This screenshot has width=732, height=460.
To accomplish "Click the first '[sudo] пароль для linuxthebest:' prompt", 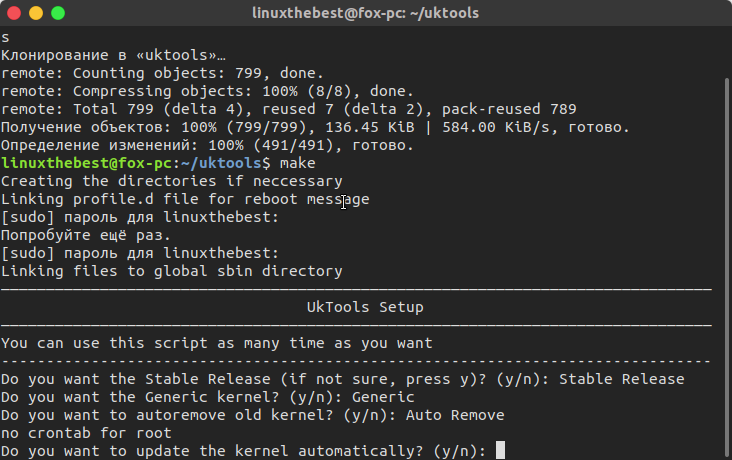I will pos(140,217).
